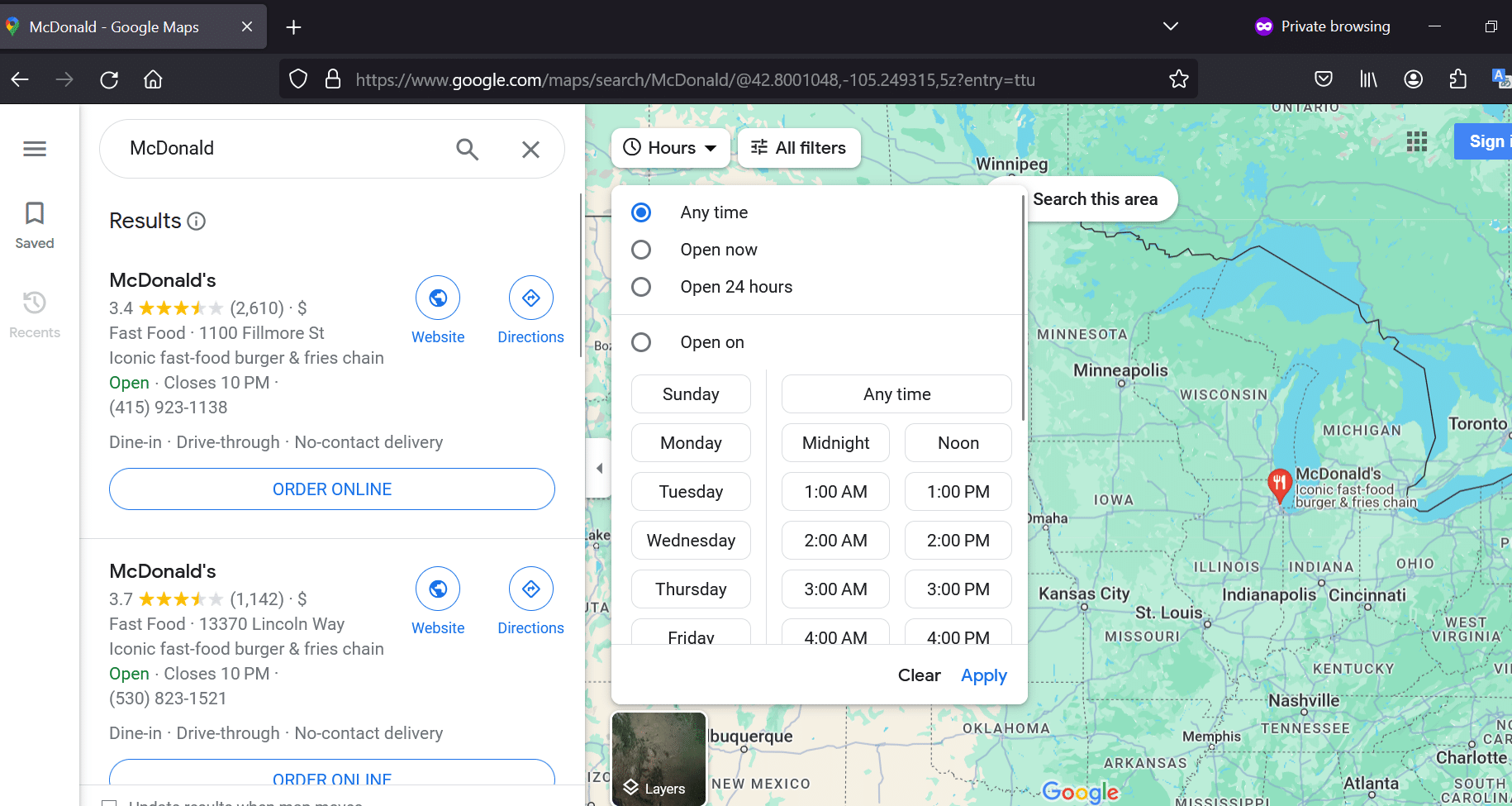Viewport: 1512px width, 806px height.
Task: Open Website for 13370 Lincoln Way McDonald's
Action: (438, 601)
